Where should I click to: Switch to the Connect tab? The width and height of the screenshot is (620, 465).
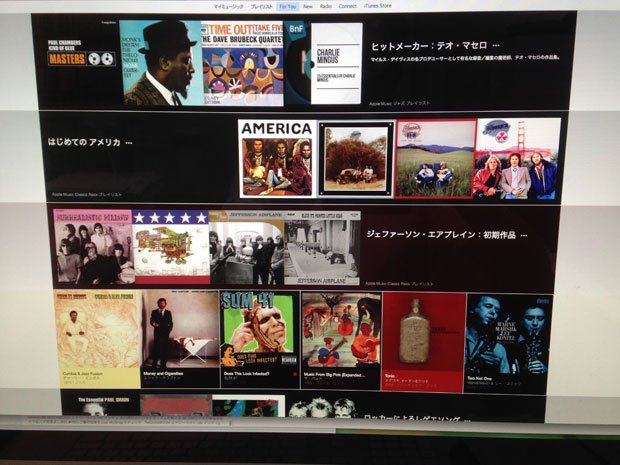pyautogui.click(x=348, y=6)
